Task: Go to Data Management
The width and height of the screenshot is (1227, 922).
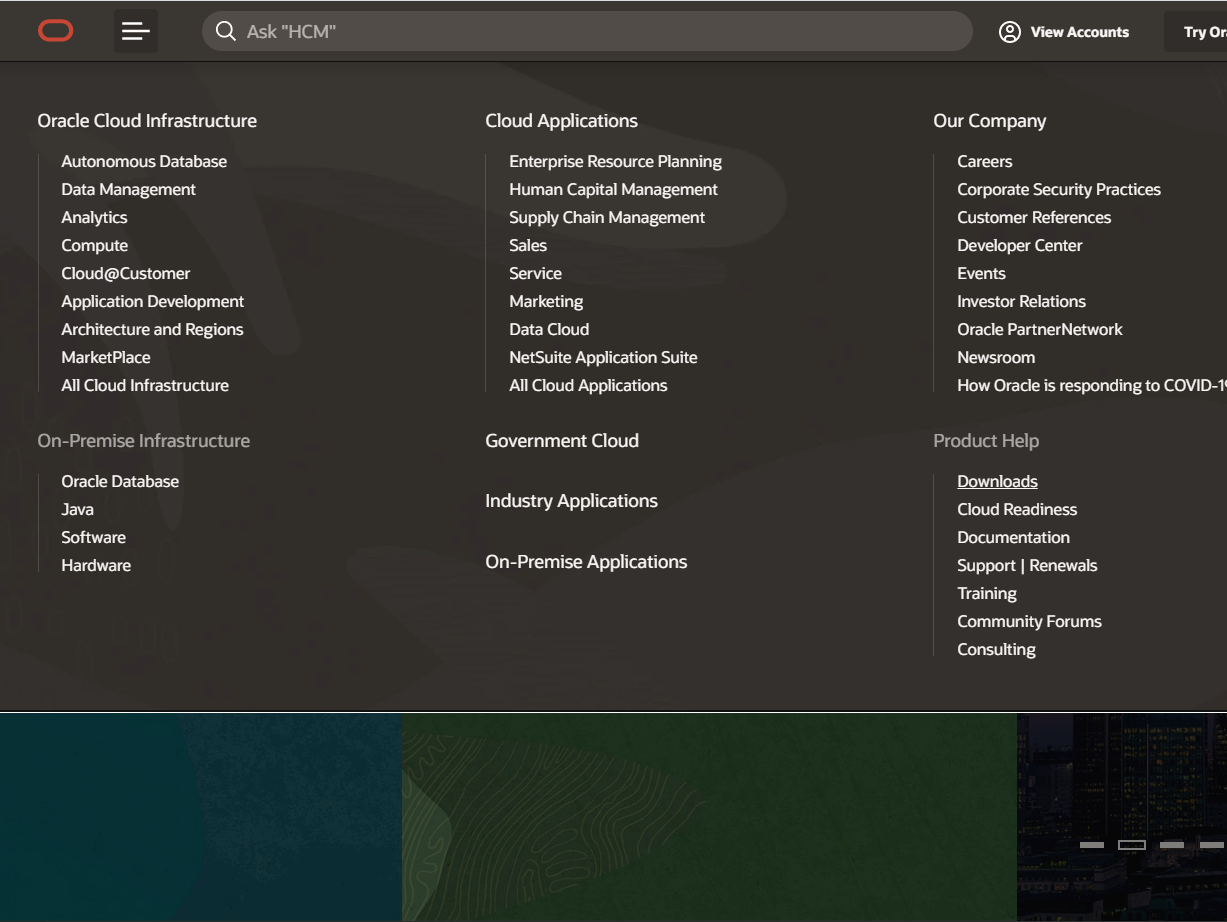Action: tap(128, 190)
